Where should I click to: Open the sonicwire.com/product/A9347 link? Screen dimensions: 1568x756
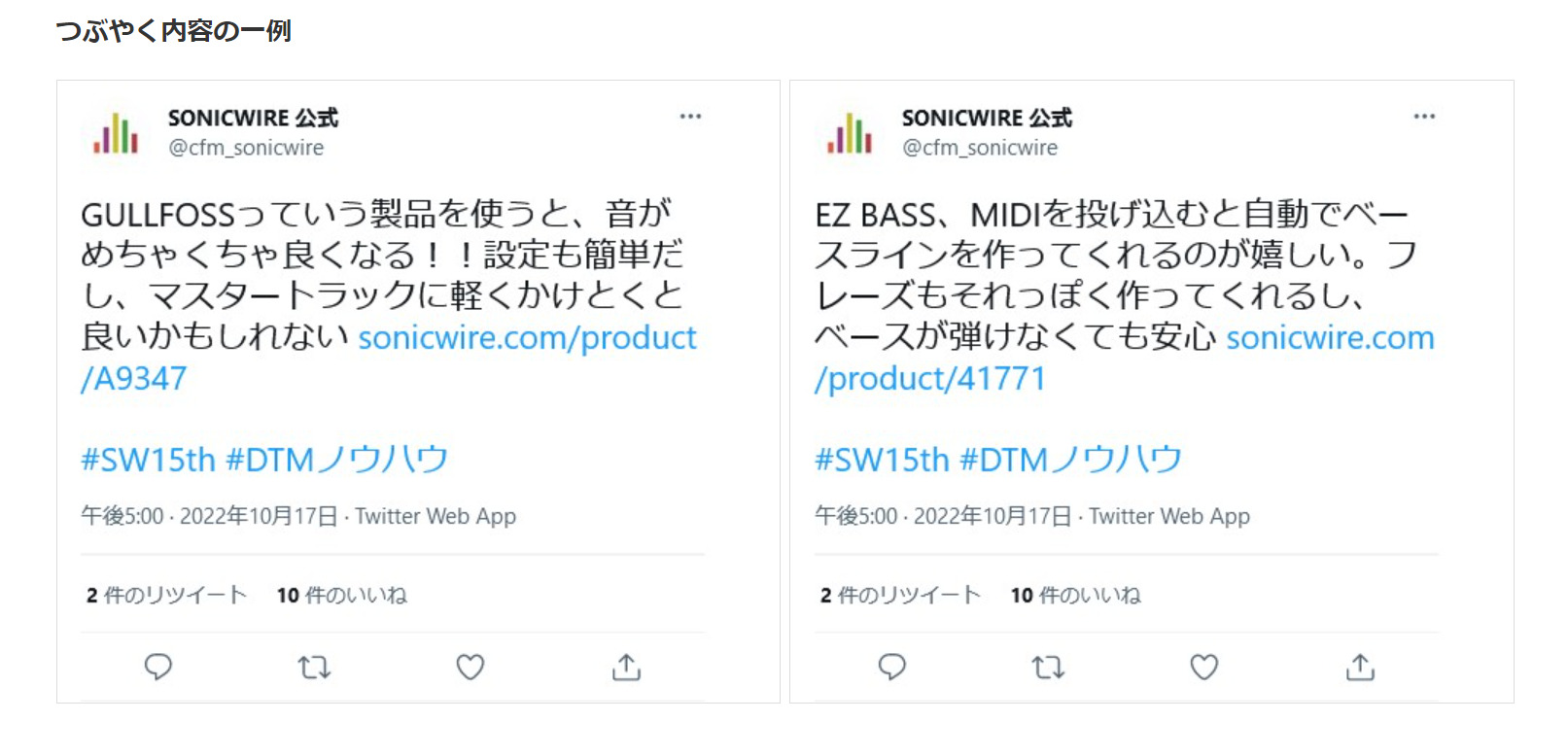click(x=389, y=358)
